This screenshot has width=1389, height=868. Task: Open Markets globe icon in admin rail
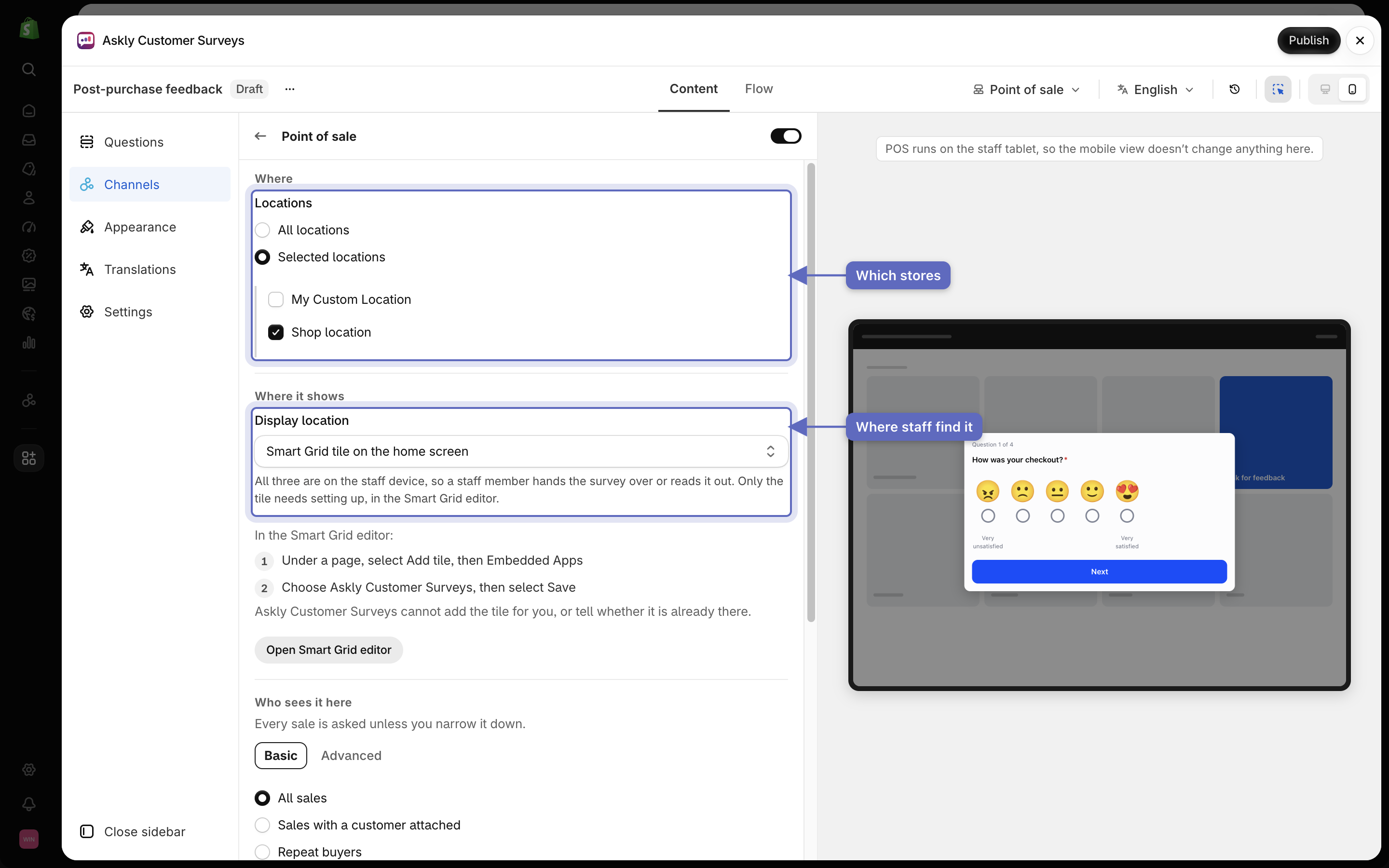(x=29, y=313)
